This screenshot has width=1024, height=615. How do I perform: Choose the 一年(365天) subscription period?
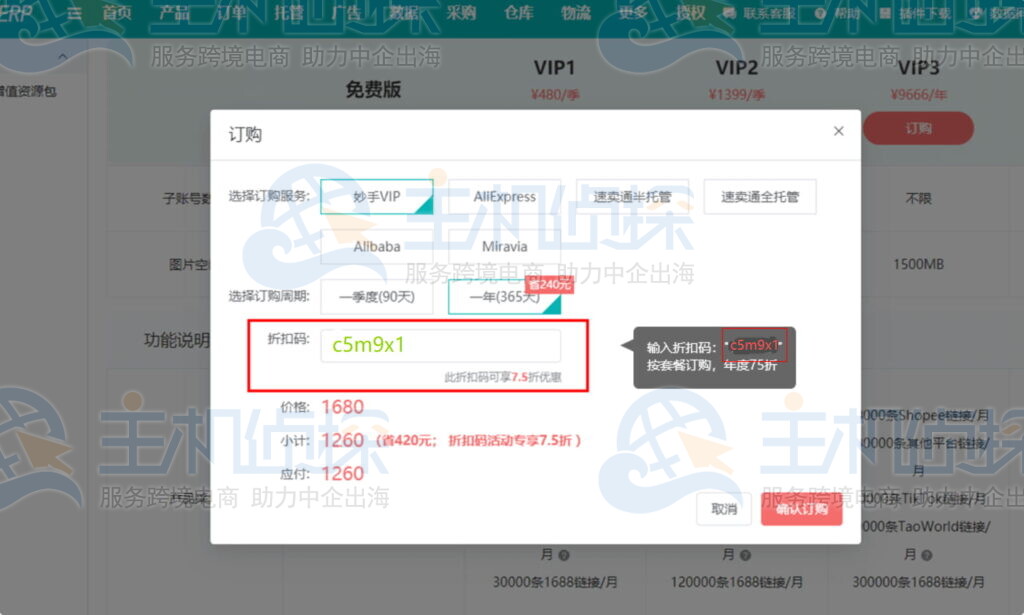coord(504,297)
